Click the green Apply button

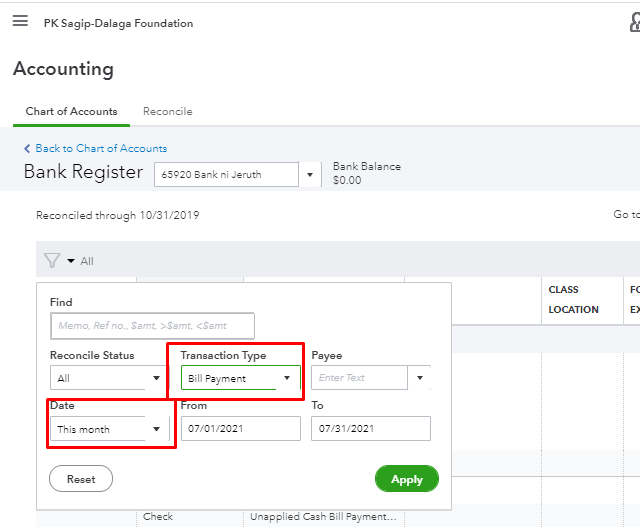coord(406,479)
